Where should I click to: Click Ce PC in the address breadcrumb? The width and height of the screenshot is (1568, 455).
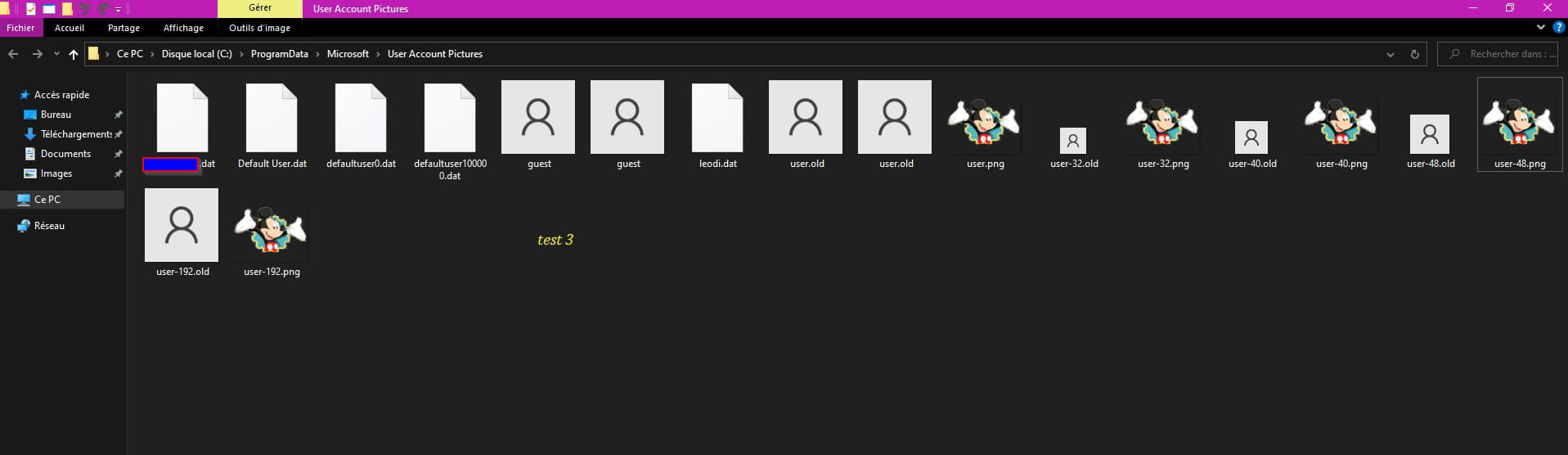coord(130,54)
